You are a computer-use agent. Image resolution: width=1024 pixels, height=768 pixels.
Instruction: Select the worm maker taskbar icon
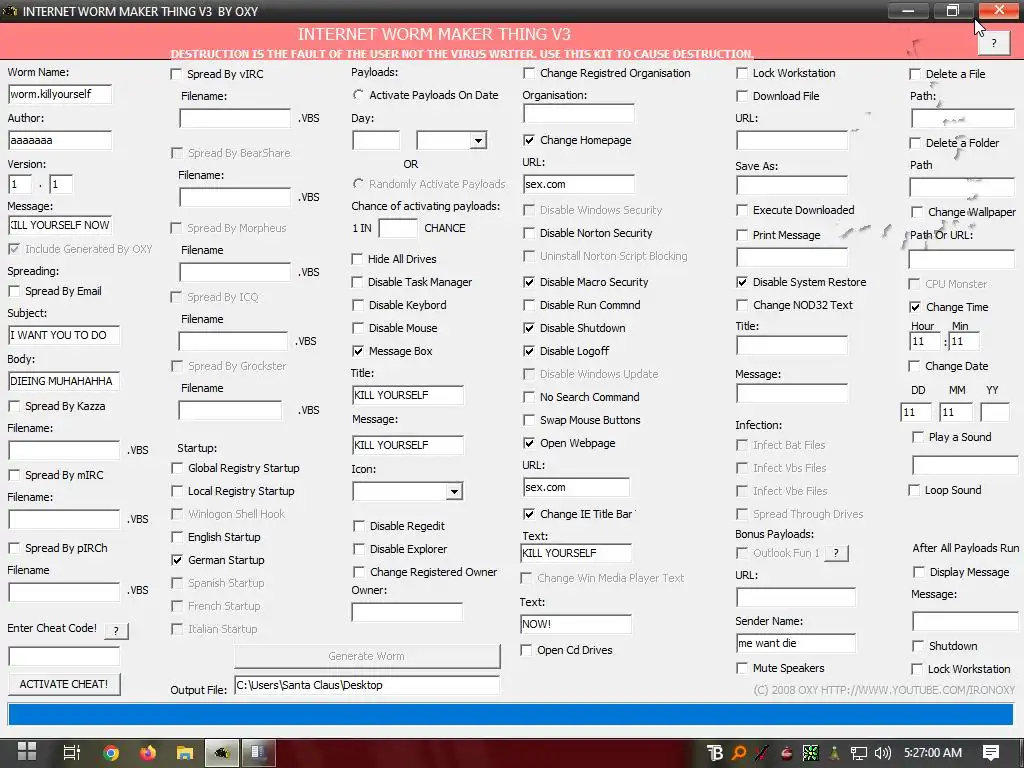click(222, 753)
